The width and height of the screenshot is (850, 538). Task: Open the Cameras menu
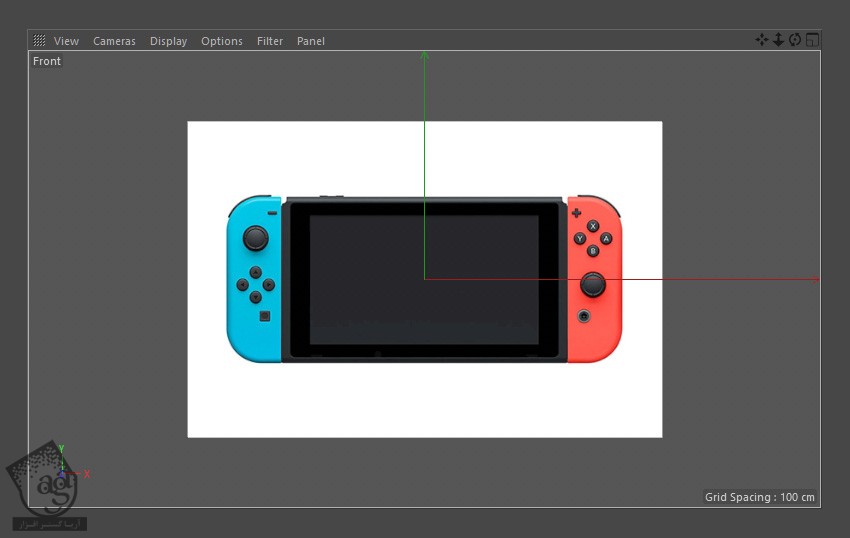click(x=114, y=41)
